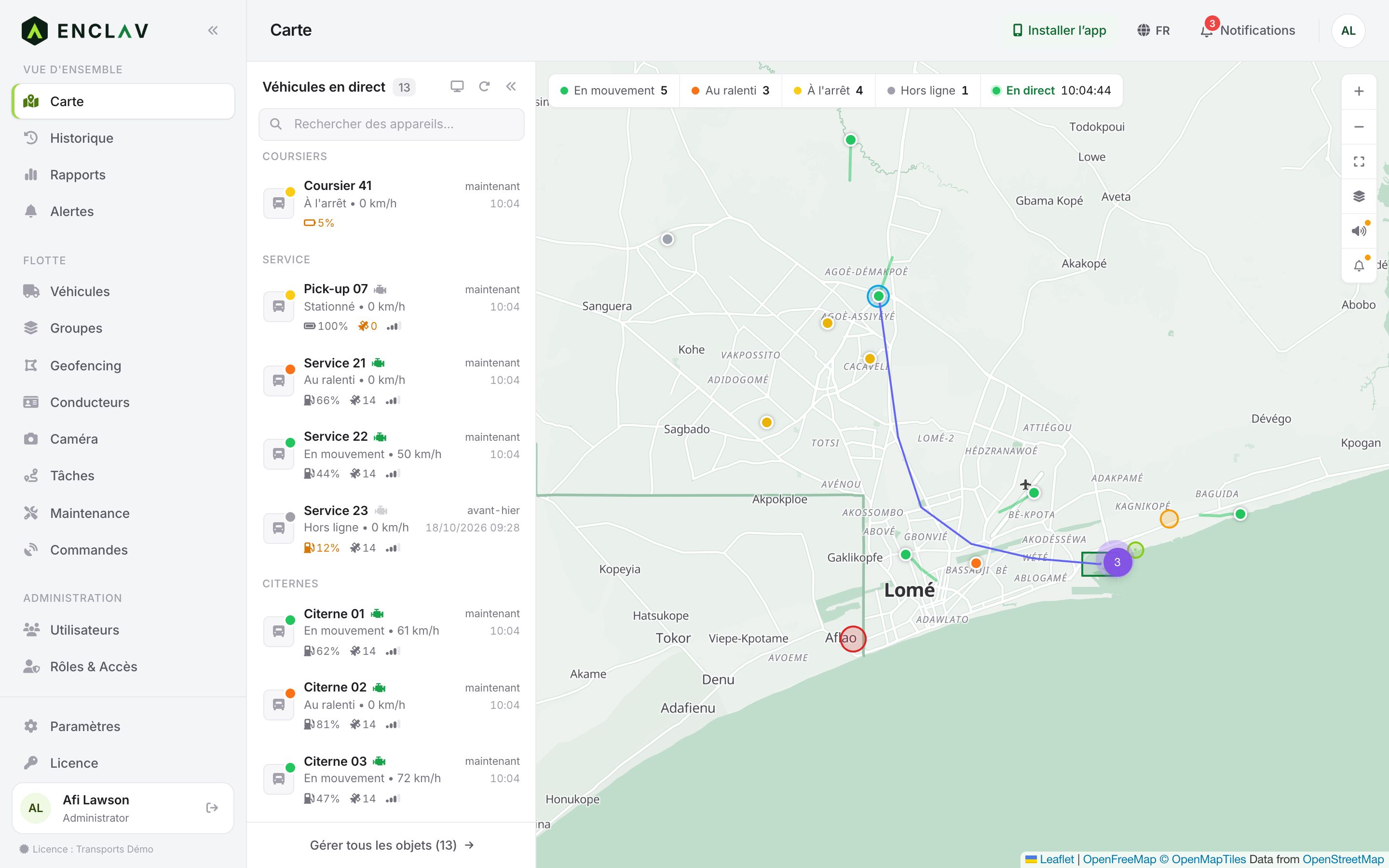
Task: Filter map by Hors ligne status
Action: coord(927,91)
